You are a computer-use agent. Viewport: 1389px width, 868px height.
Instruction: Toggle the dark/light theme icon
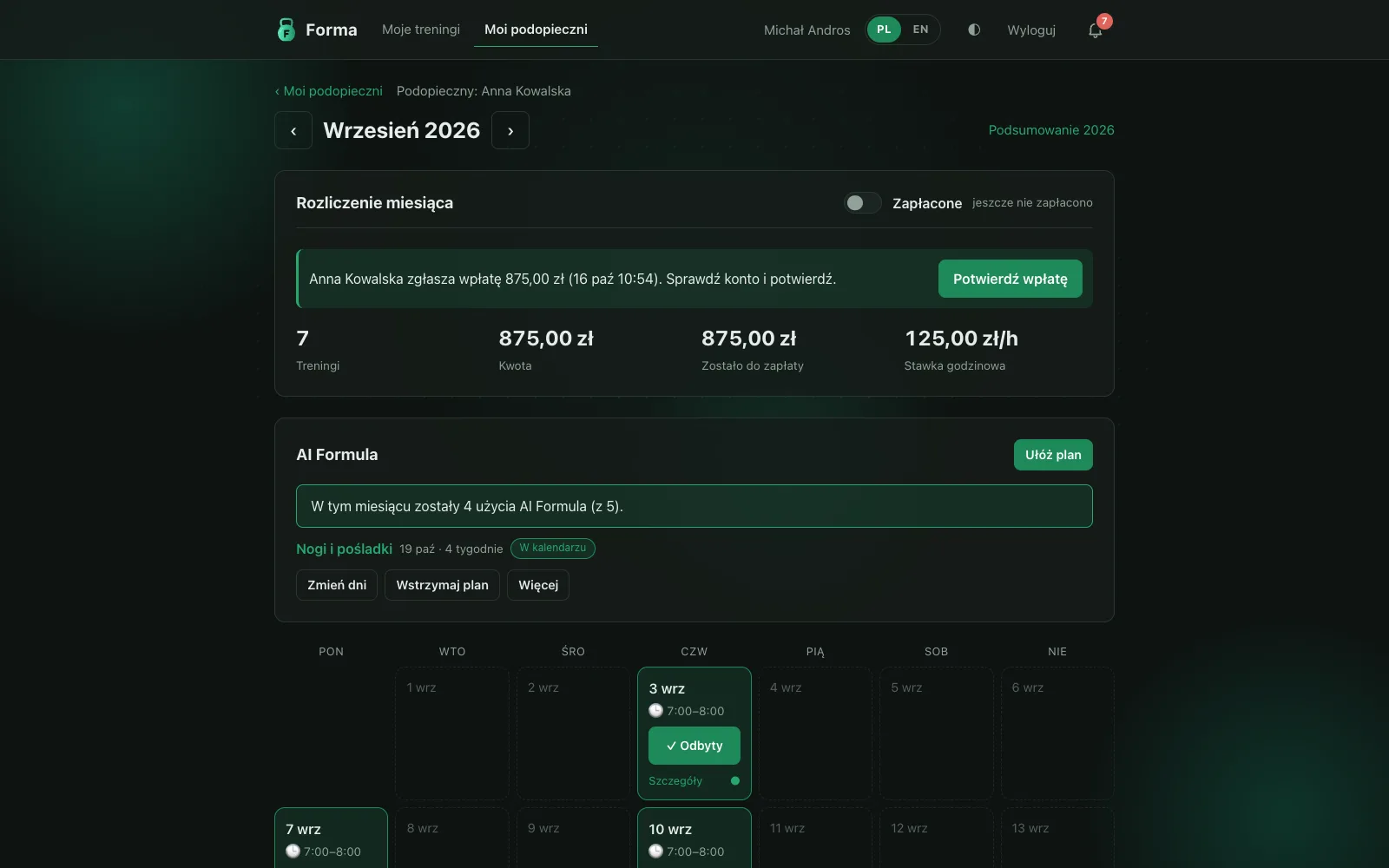point(974,30)
